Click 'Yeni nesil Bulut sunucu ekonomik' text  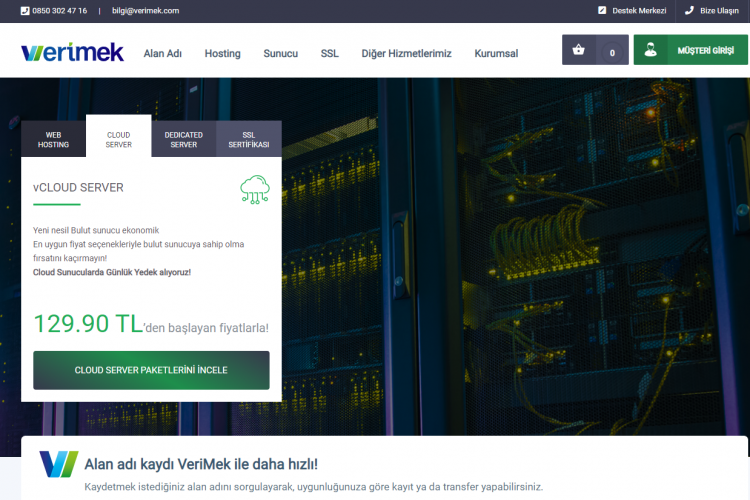pos(96,230)
